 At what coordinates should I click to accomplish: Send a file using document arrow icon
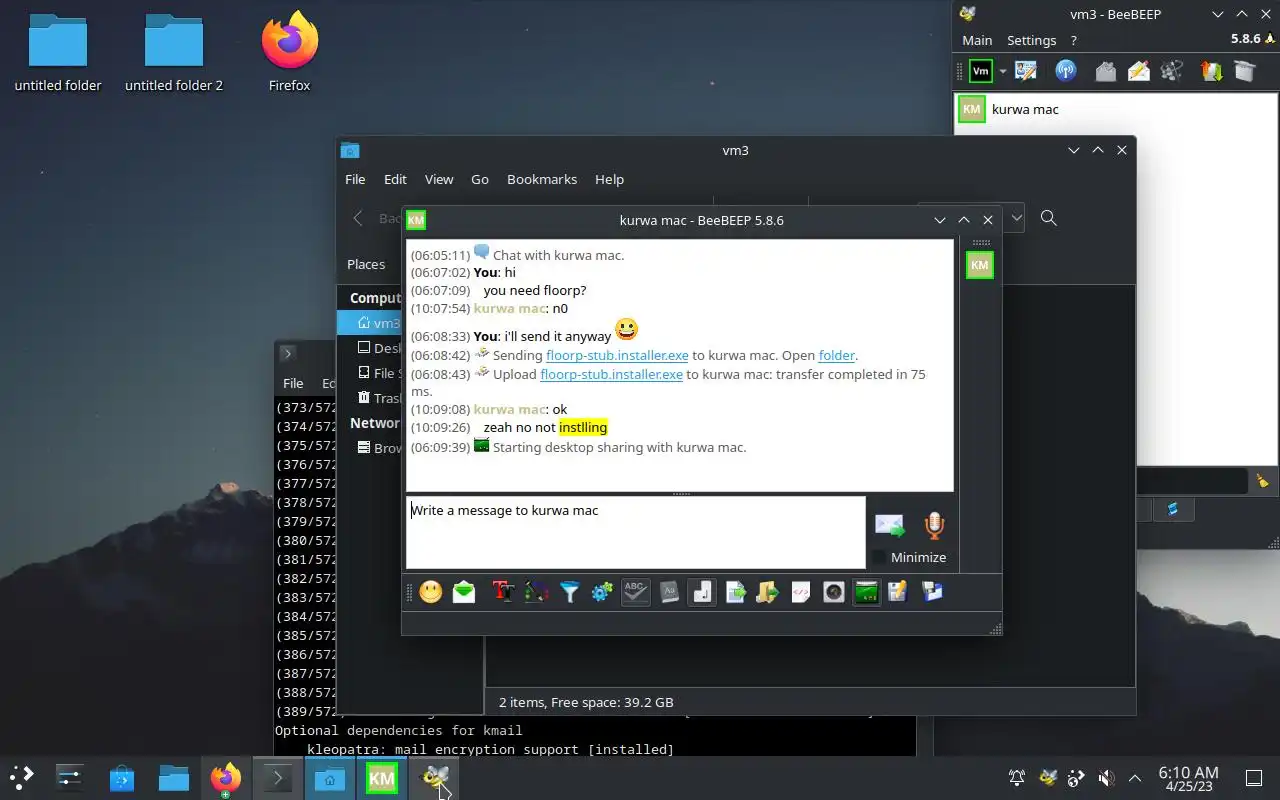point(736,592)
